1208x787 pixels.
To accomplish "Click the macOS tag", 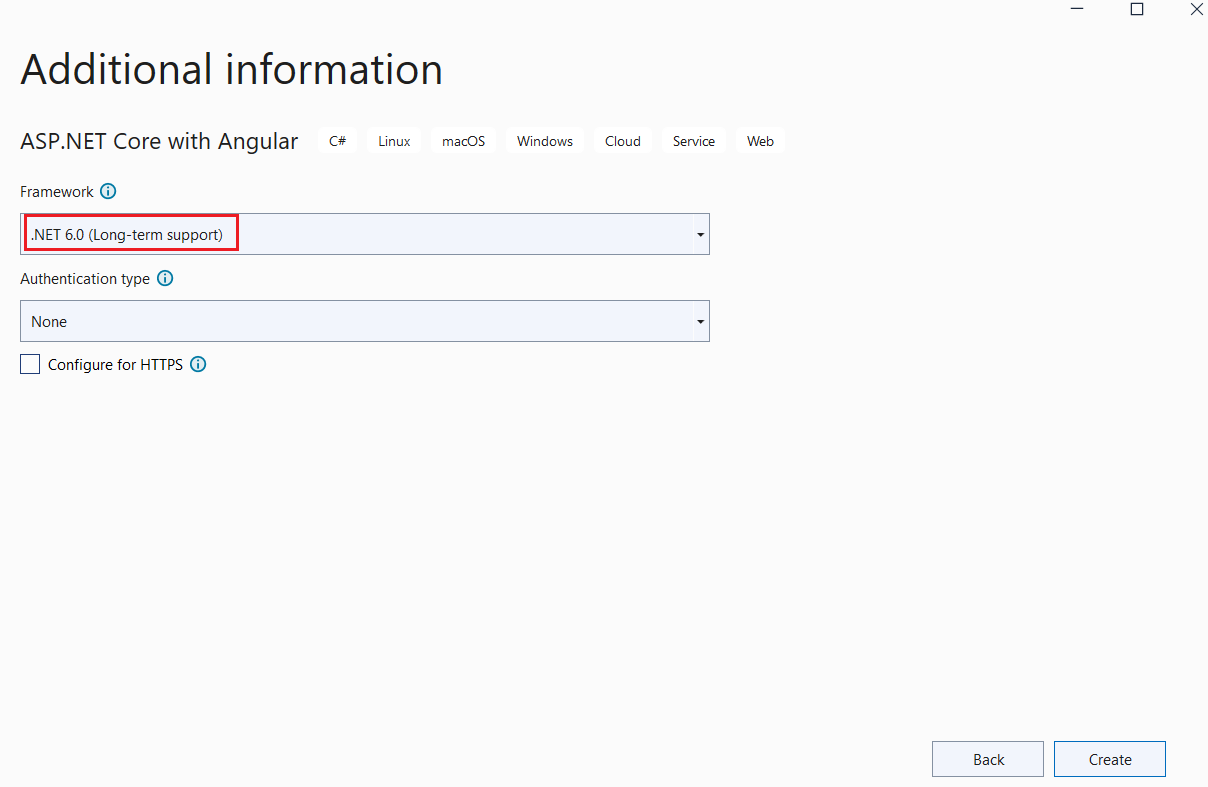I will pyautogui.click(x=463, y=141).
